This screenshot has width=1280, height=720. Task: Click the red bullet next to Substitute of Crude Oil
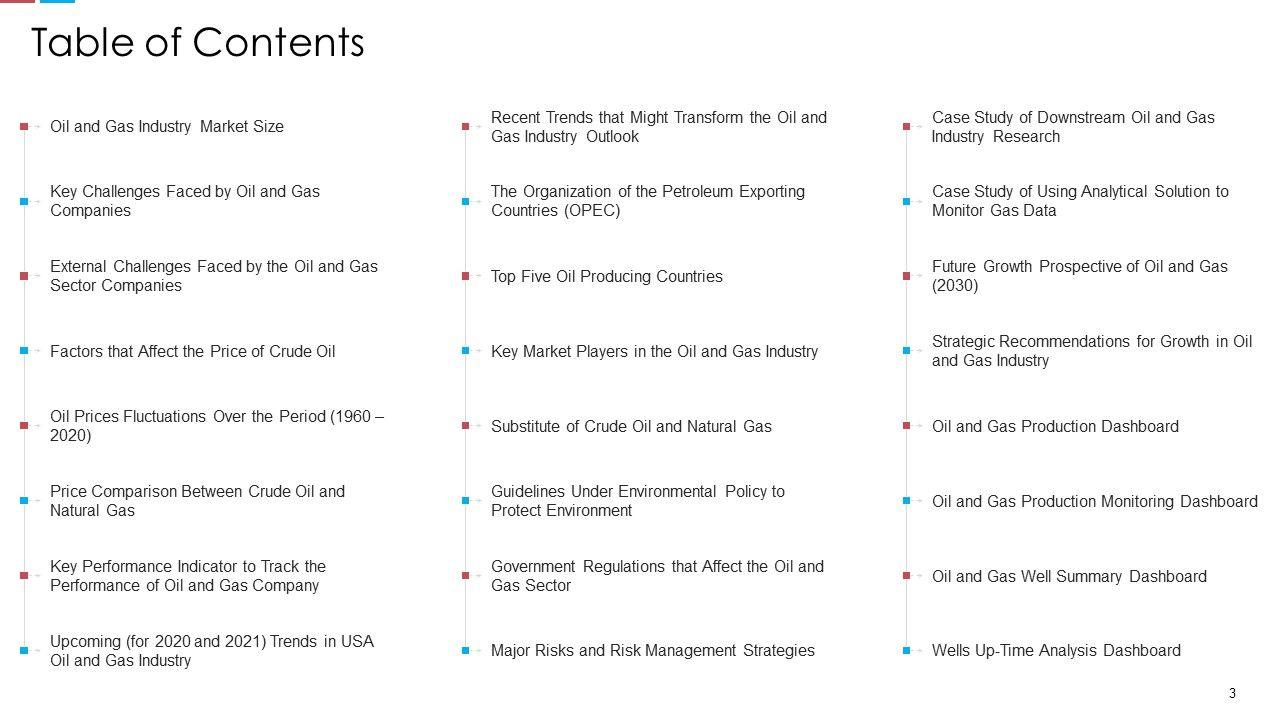coord(465,426)
